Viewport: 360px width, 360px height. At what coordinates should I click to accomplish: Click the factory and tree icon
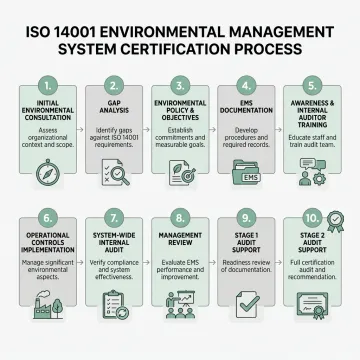click(48, 304)
